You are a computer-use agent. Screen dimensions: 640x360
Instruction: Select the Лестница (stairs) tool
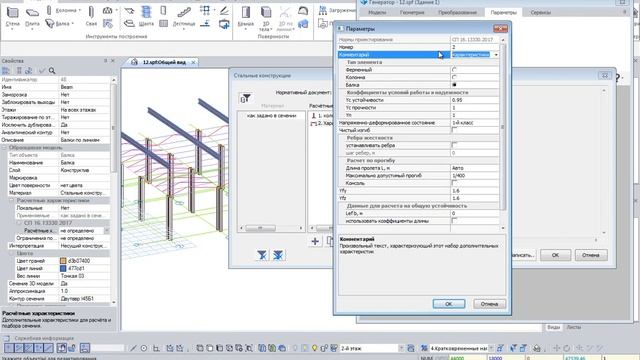point(184,17)
